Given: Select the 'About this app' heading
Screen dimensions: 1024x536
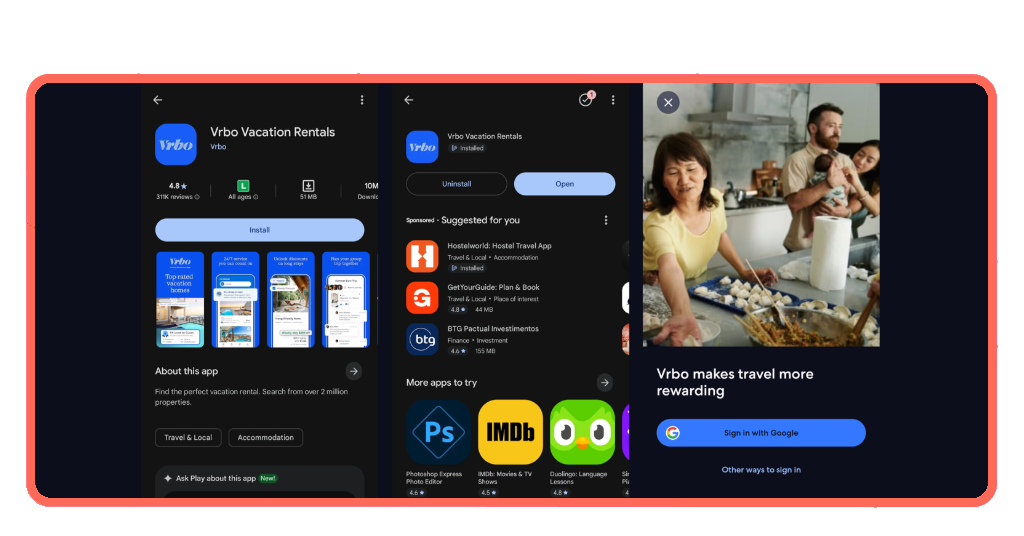Looking at the screenshot, I should coord(186,371).
